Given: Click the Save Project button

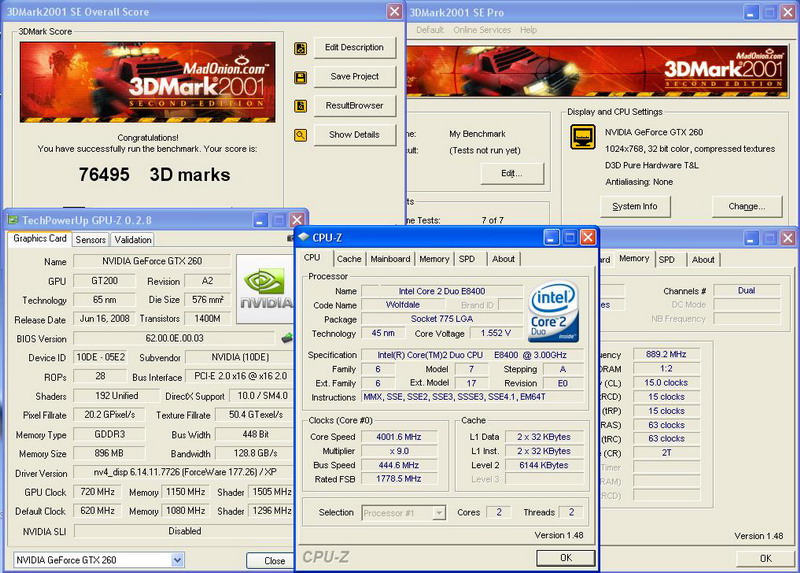Looking at the screenshot, I should [x=355, y=77].
